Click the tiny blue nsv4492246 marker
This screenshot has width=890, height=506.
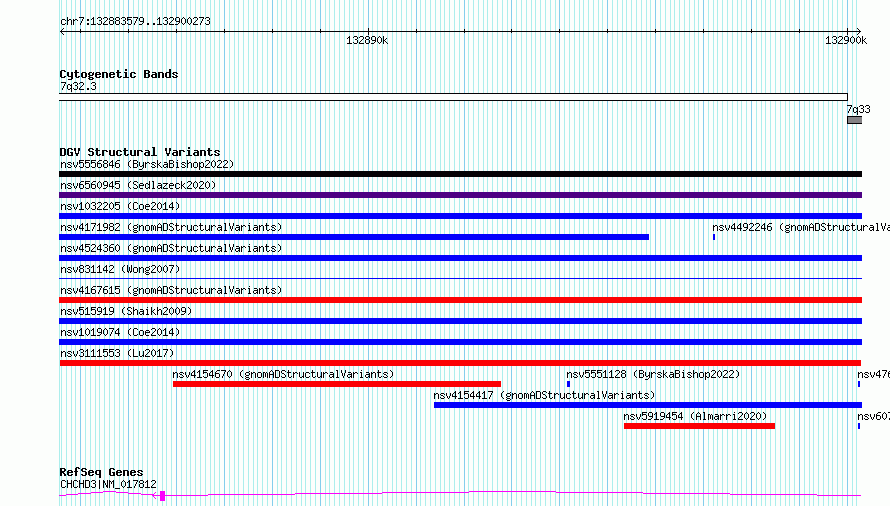714,237
